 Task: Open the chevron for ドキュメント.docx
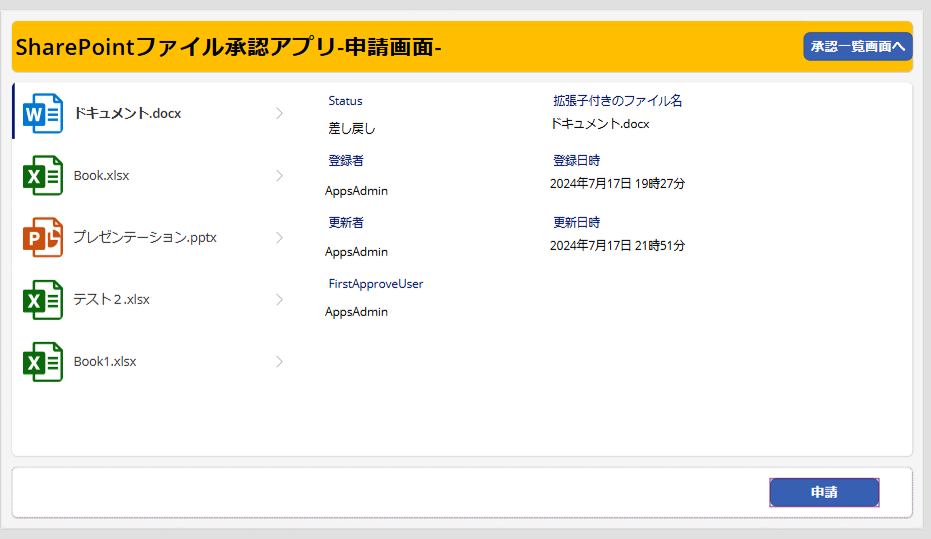[x=279, y=113]
